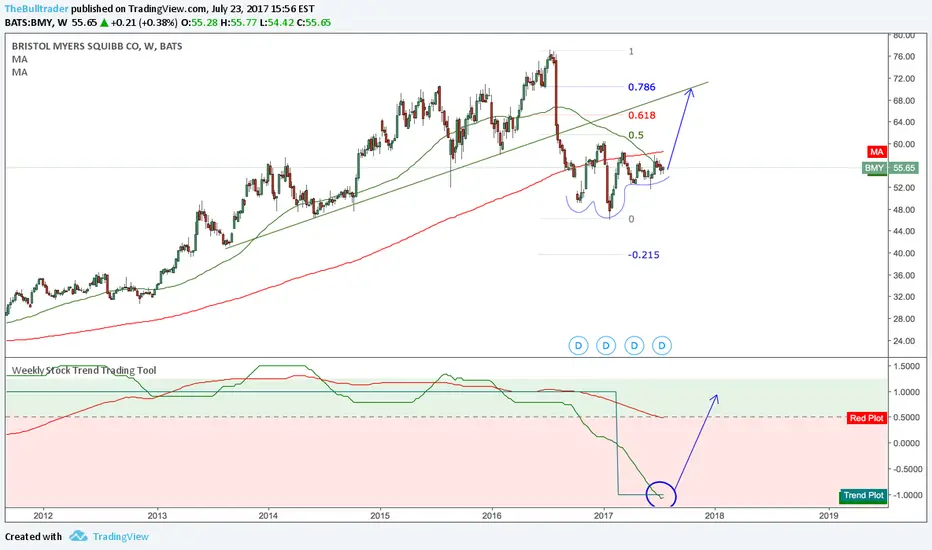Click the 2016 time axis label
Image resolution: width=932 pixels, height=550 pixels.
[492, 516]
